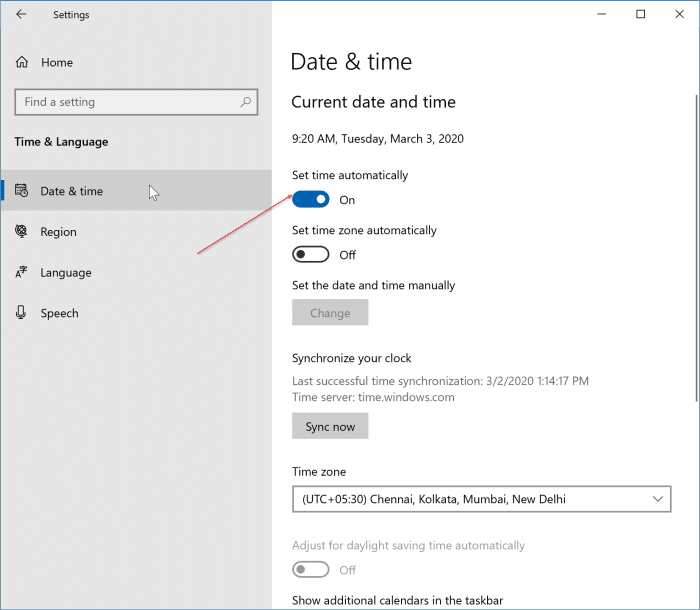Focus the Find a setting box
Screen dimensions: 700x610
coord(136,102)
